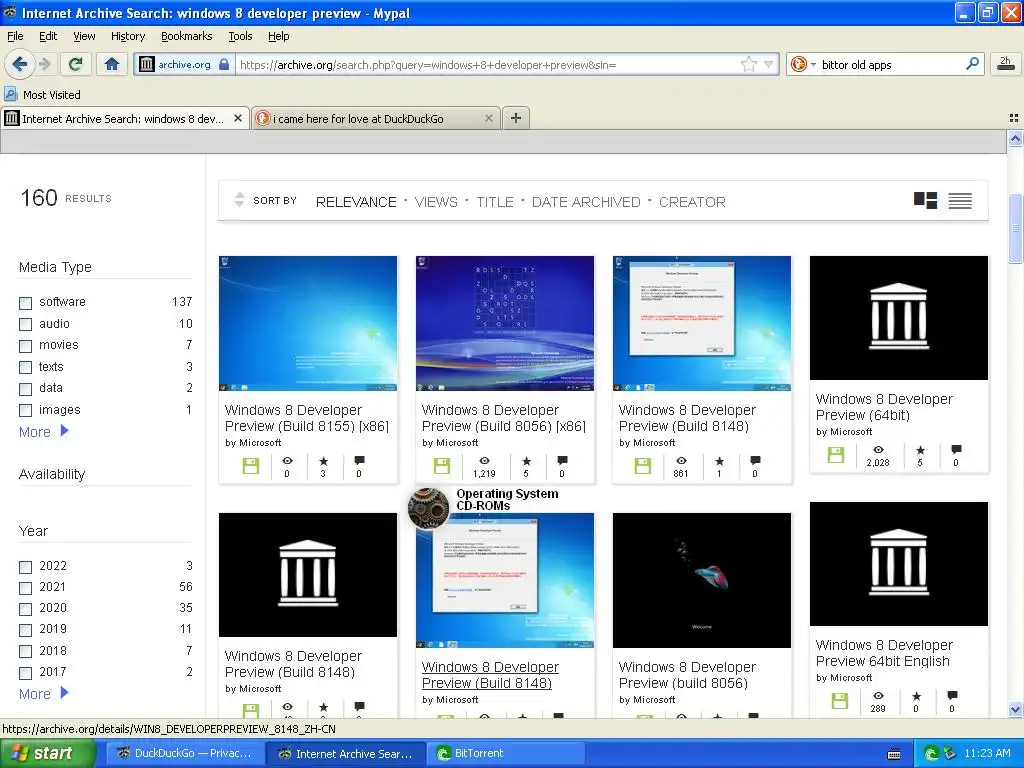Open the History menu
The height and width of the screenshot is (768, 1024).
127,36
